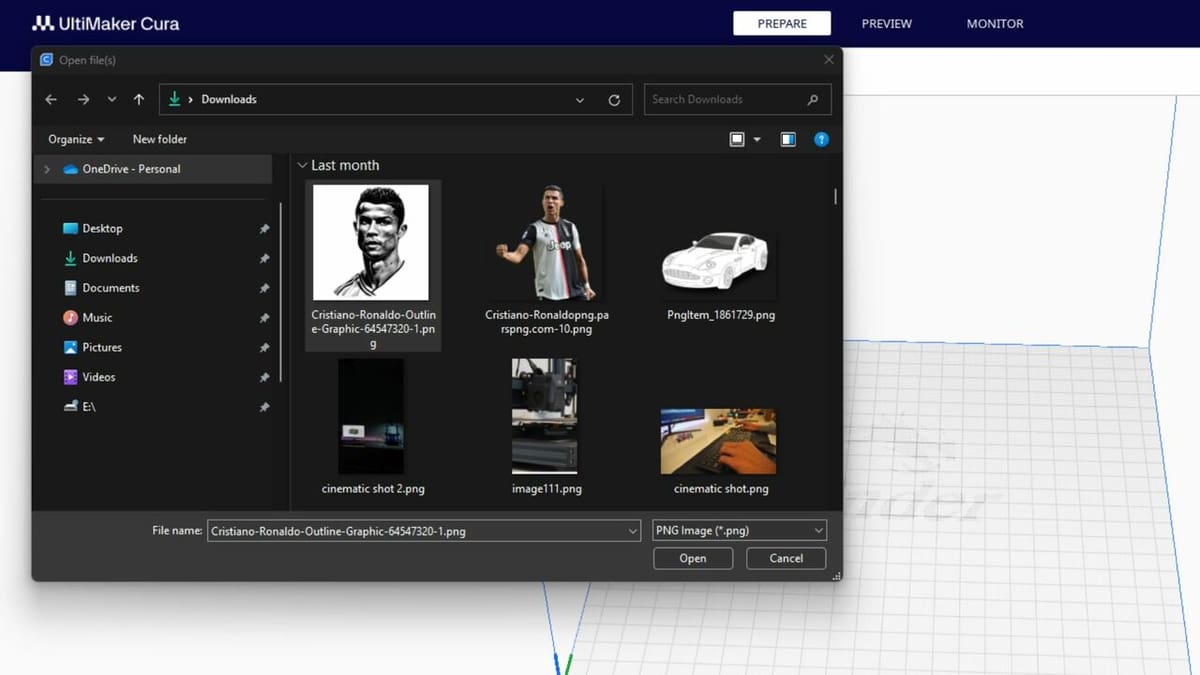Image resolution: width=1200 pixels, height=675 pixels.
Task: Select the PngItem_1861729 car thumbnail
Action: (x=716, y=260)
